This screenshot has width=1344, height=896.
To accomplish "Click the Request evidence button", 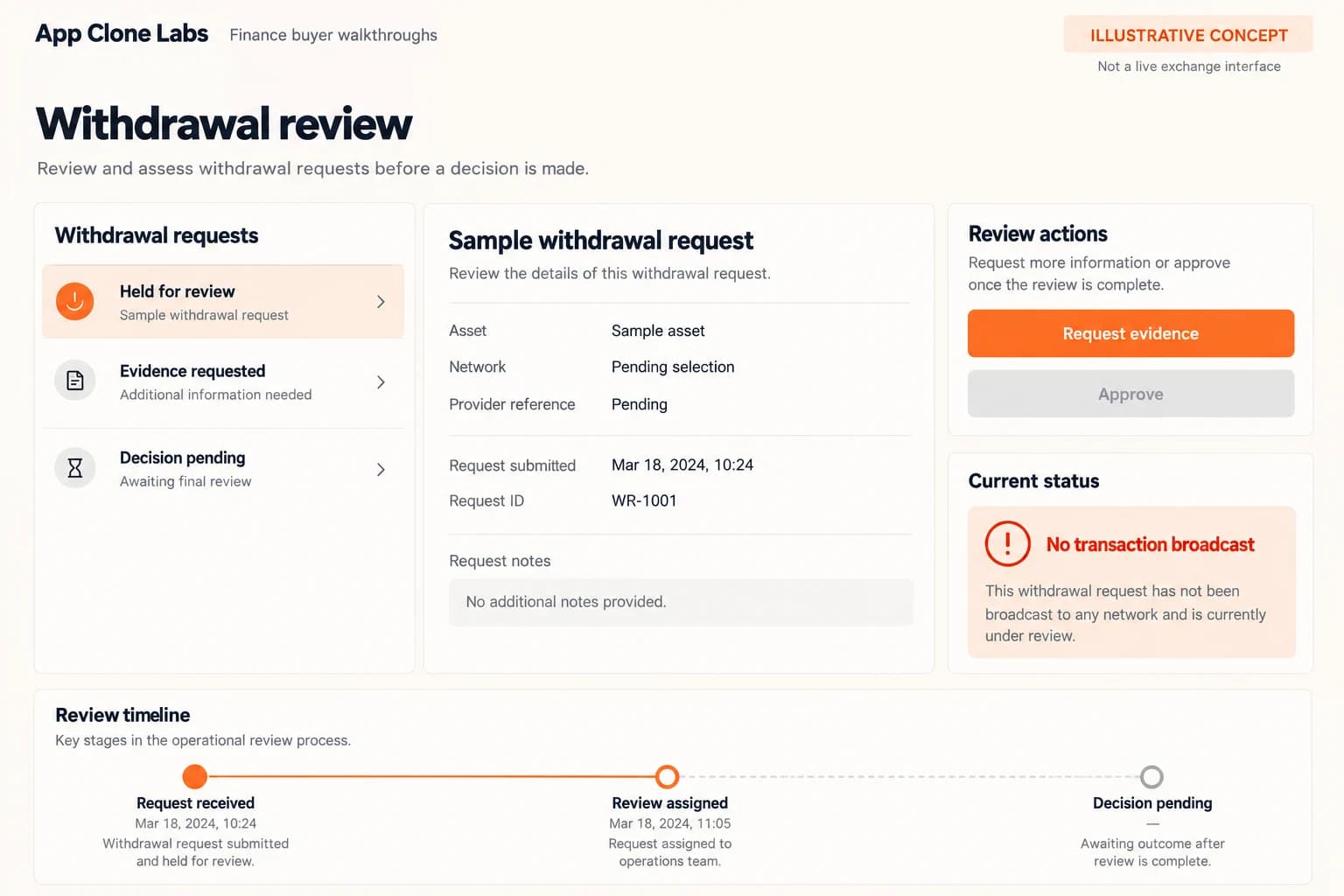I will (x=1130, y=333).
